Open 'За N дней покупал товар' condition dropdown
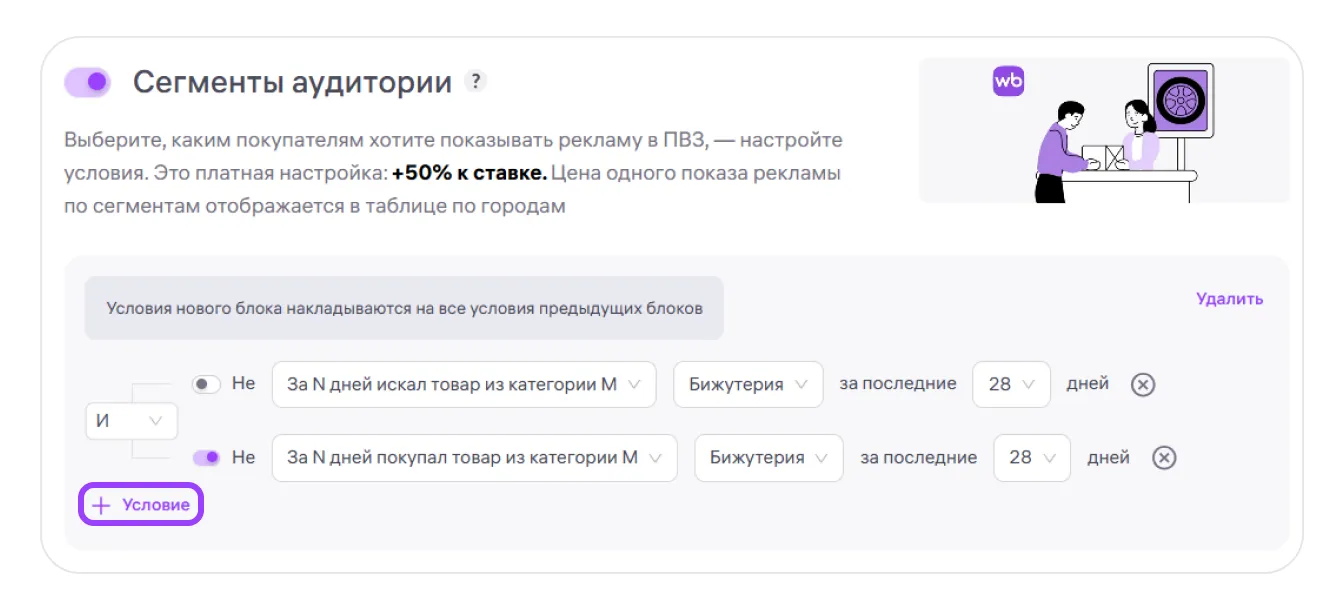The height and width of the screenshot is (610, 1344). coord(474,457)
